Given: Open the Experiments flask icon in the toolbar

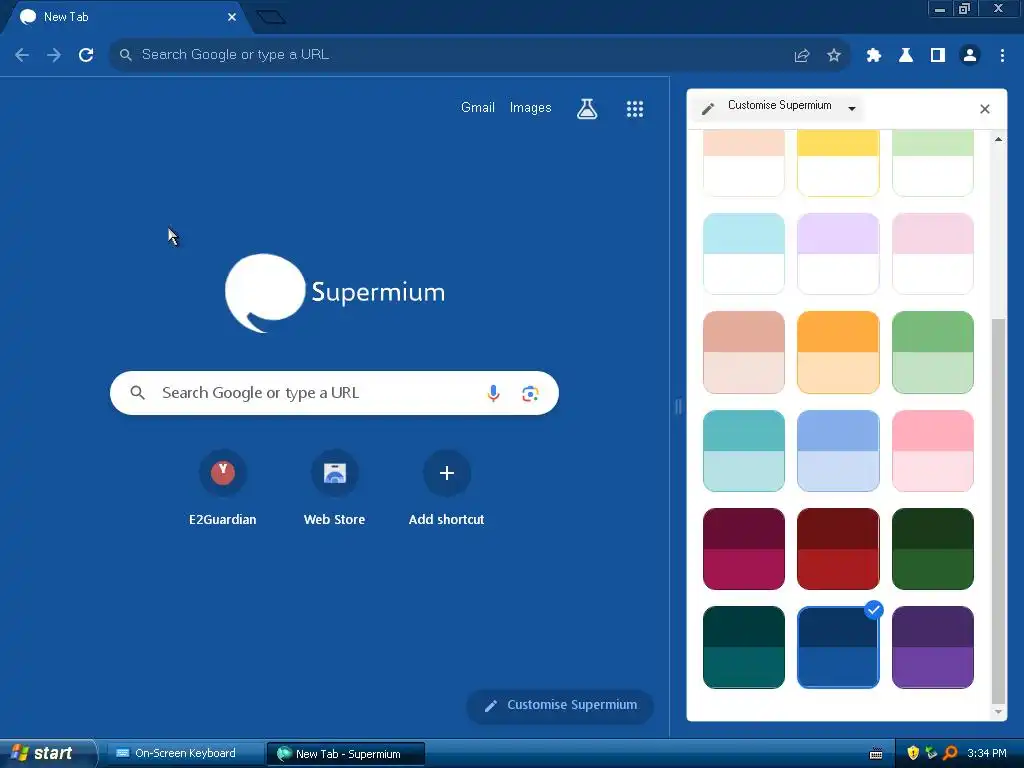Looking at the screenshot, I should 906,56.
